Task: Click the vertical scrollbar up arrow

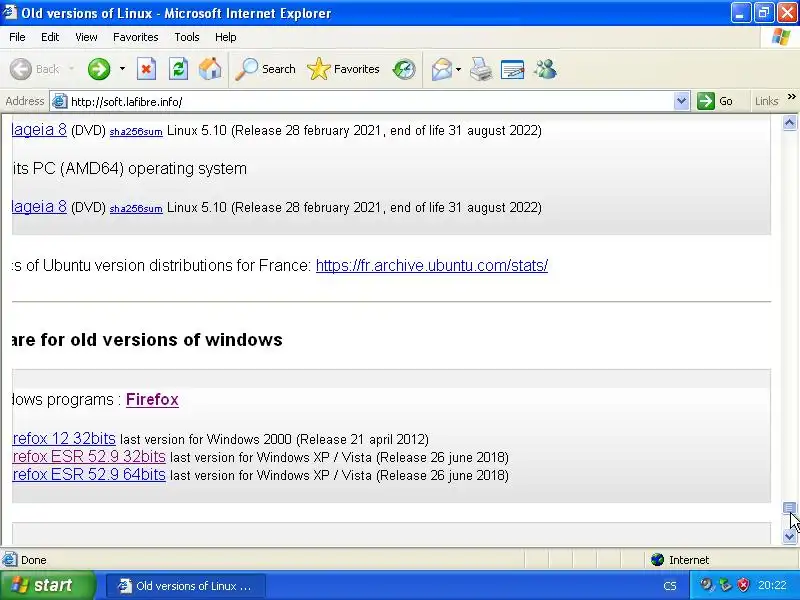Action: click(x=789, y=122)
